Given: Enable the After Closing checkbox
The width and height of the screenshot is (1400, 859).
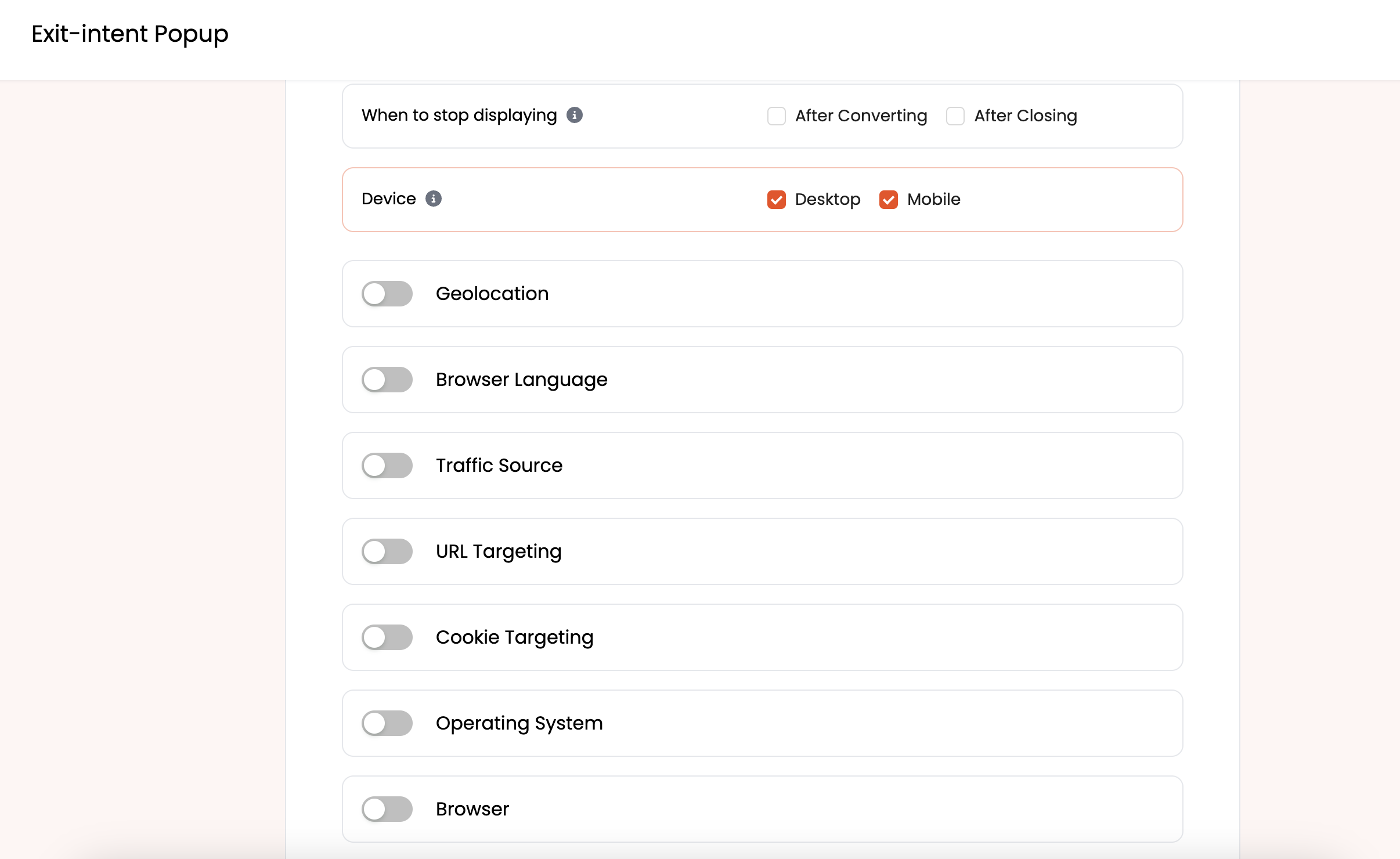Looking at the screenshot, I should pos(956,116).
